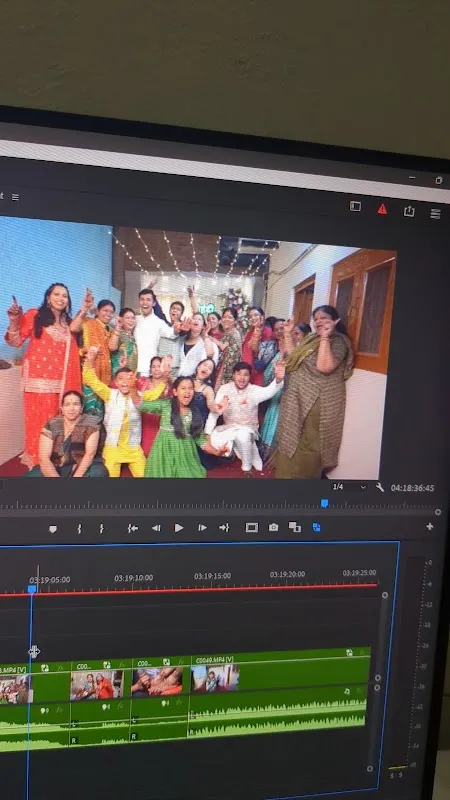Select the clip thumbnail of two women
Image resolution: width=450 pixels, height=800 pixels.
pyautogui.click(x=96, y=684)
